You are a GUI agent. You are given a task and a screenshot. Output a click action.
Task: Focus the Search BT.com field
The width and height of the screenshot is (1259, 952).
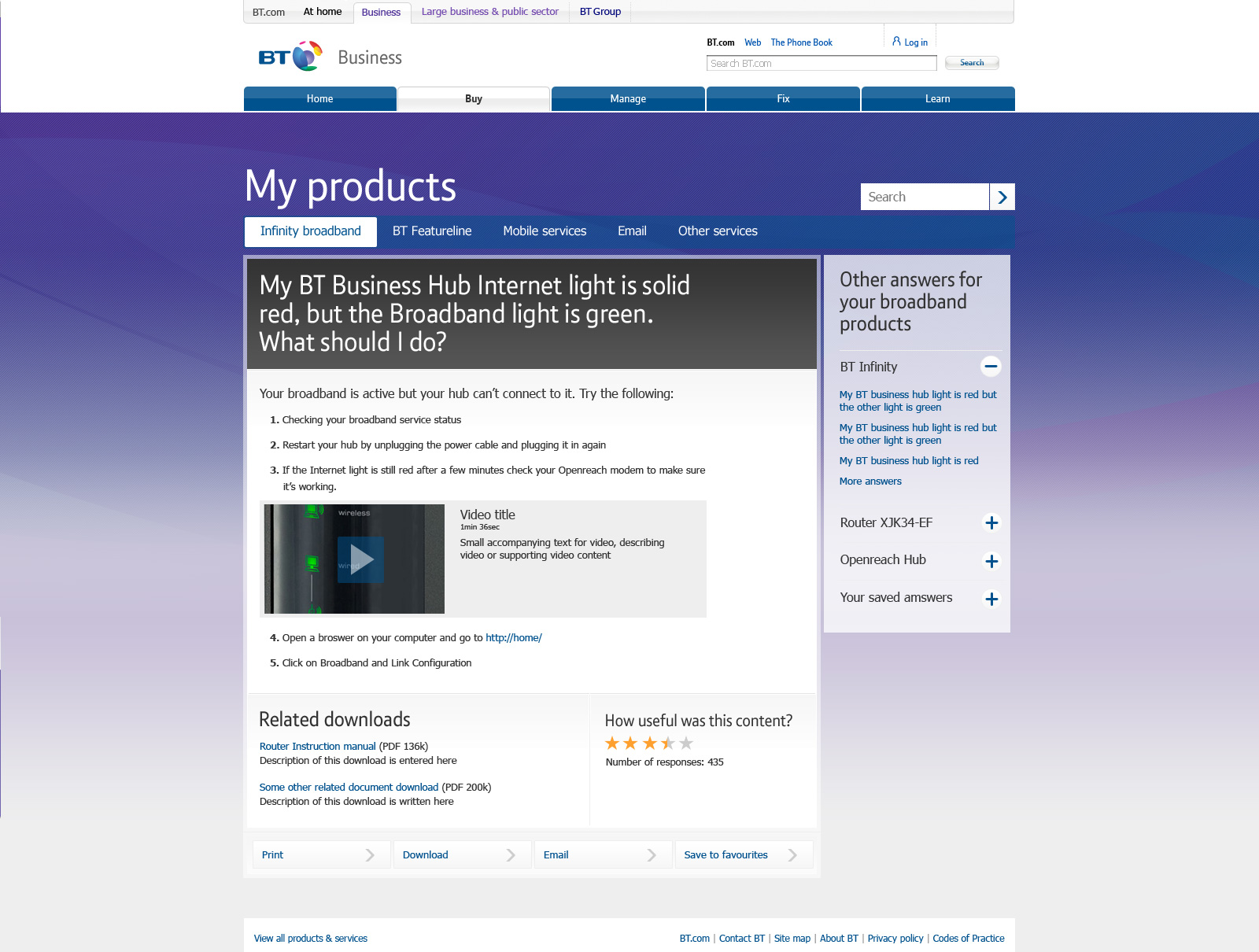(x=821, y=63)
